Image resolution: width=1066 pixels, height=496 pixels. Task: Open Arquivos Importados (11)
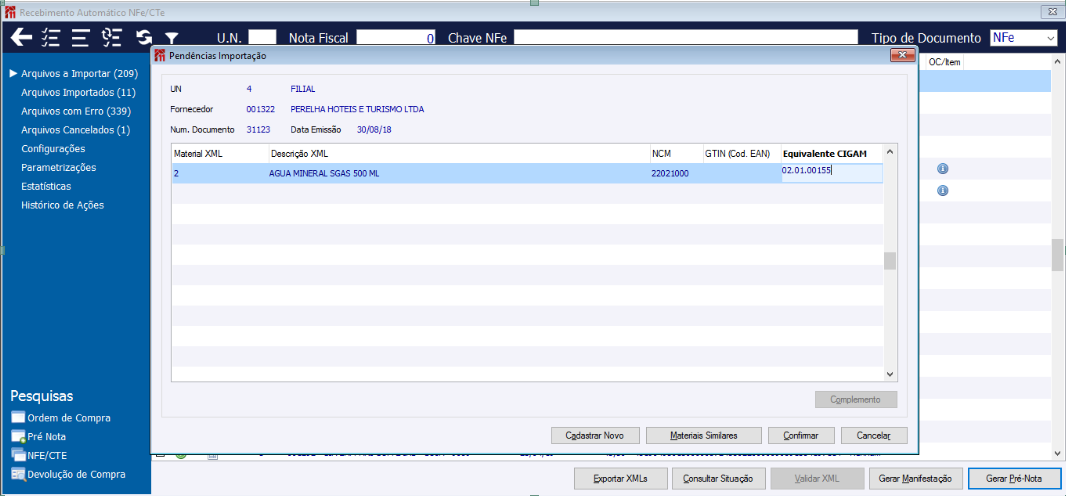78,92
